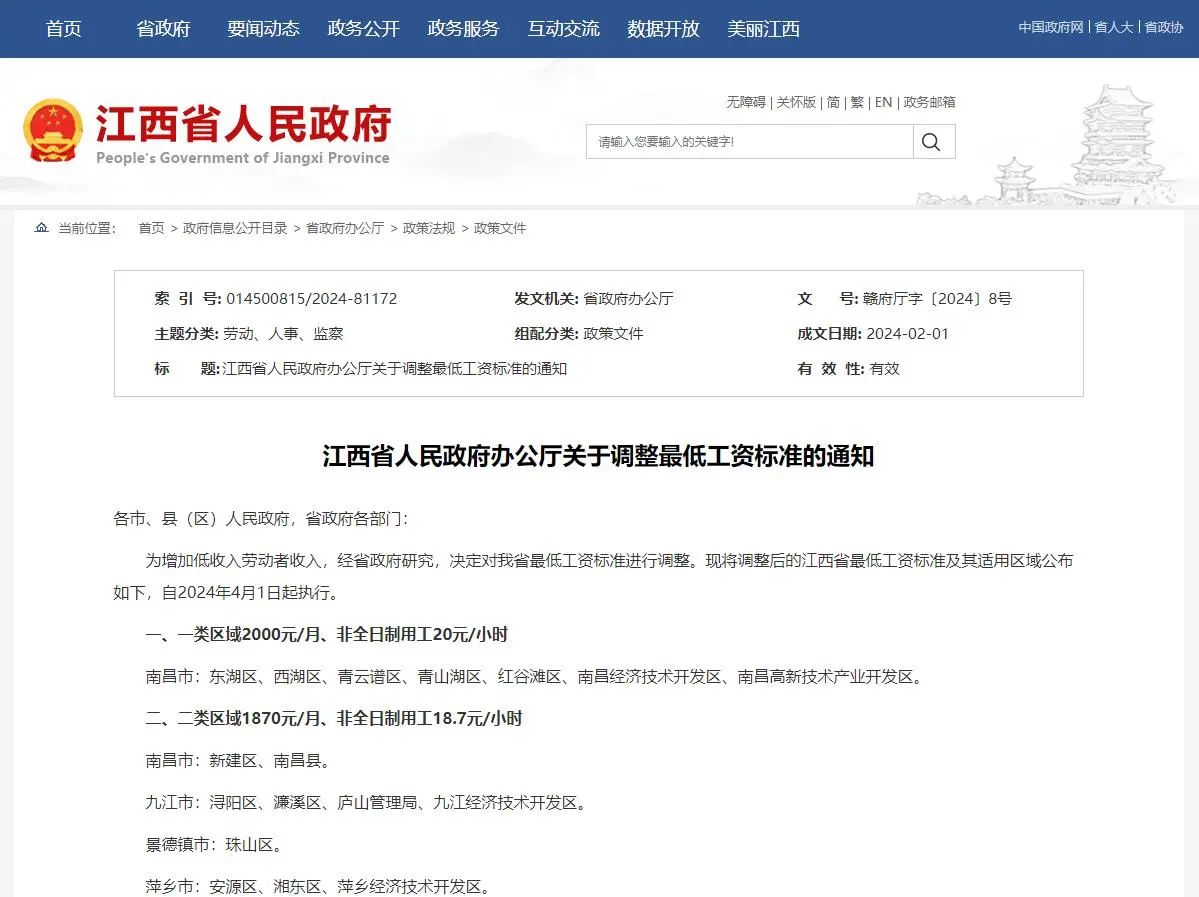Open the 政务服务 navigation item
This screenshot has height=897, width=1199.
[x=463, y=29]
